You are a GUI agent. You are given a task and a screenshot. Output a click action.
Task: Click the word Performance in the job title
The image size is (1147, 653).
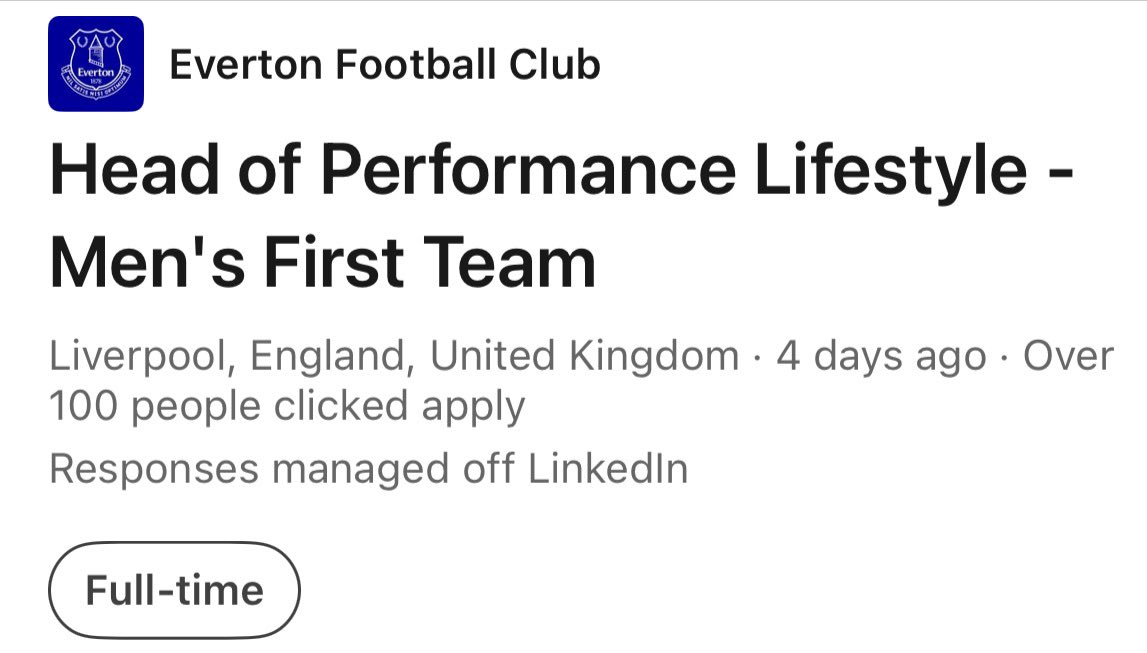pyautogui.click(x=528, y=171)
